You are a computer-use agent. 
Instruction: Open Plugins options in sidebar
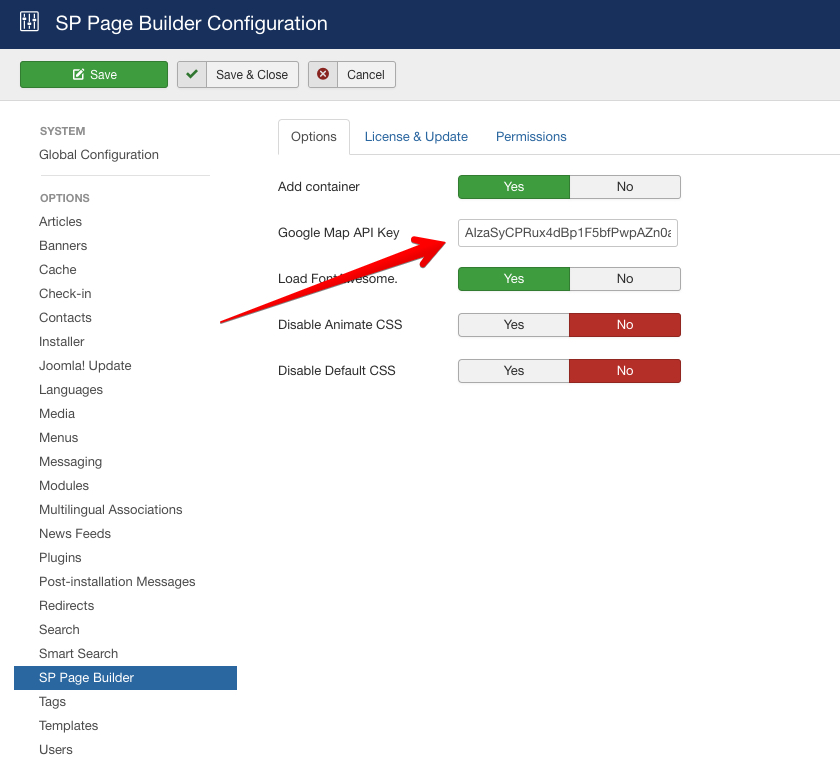point(60,558)
